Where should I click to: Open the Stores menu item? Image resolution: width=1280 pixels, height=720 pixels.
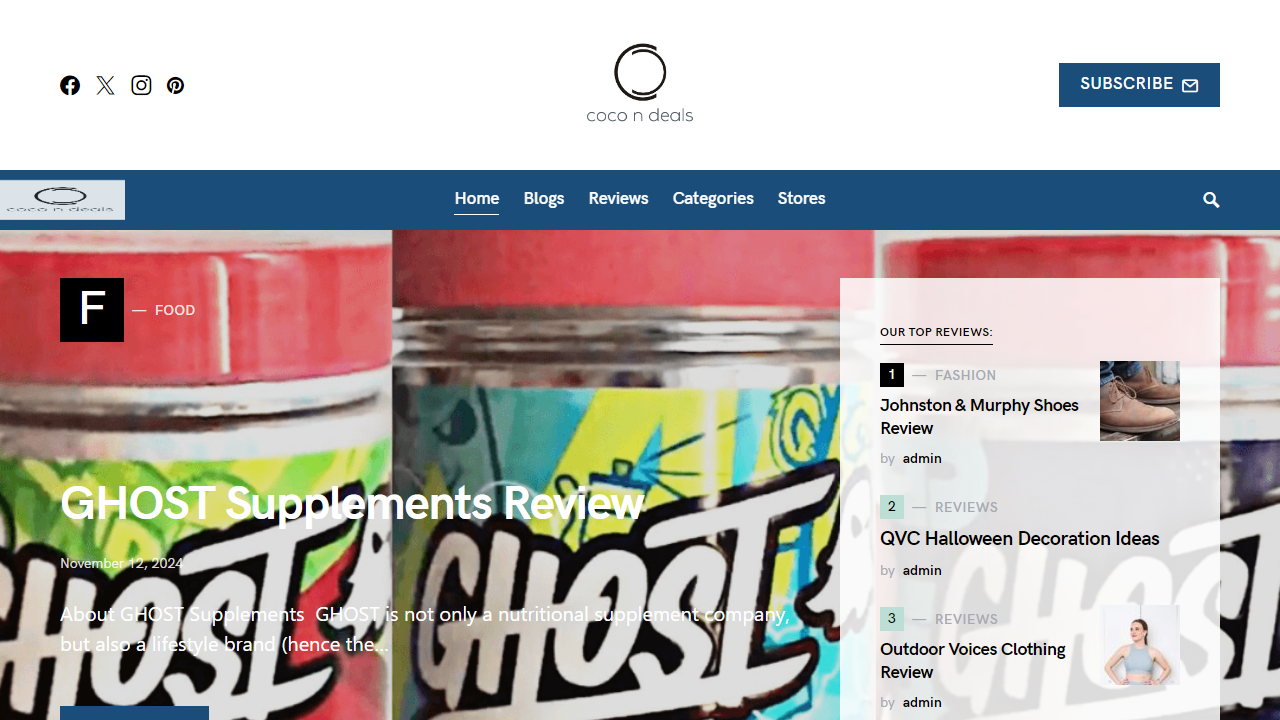click(x=802, y=198)
